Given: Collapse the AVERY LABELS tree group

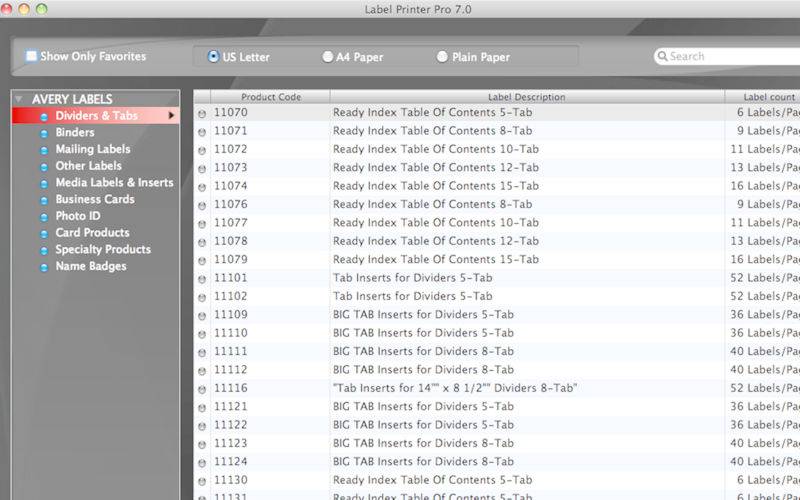Looking at the screenshot, I should [19, 98].
